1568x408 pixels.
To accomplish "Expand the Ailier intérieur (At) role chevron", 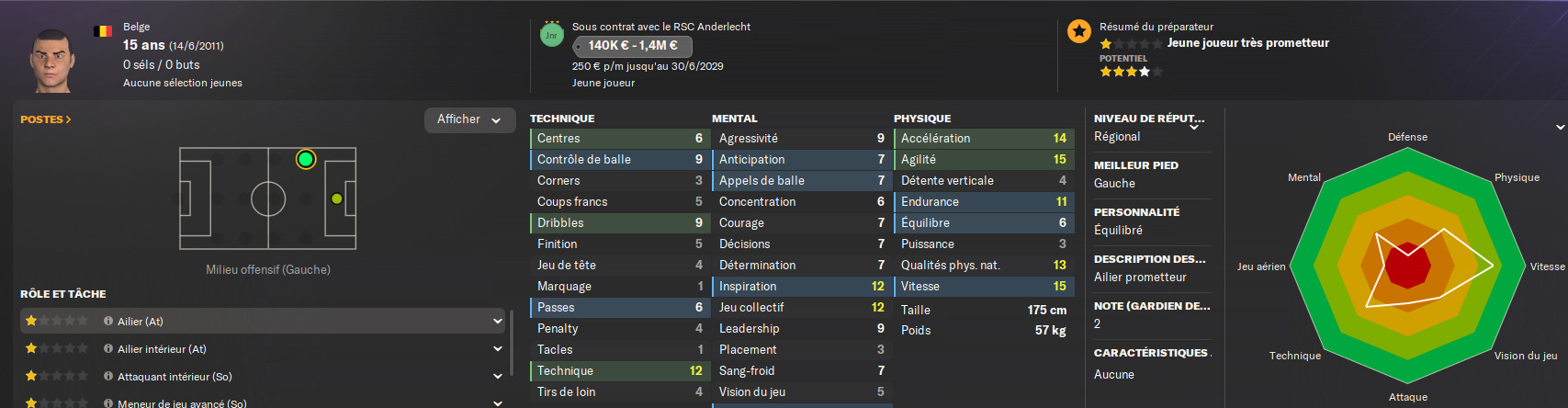I will click(498, 349).
